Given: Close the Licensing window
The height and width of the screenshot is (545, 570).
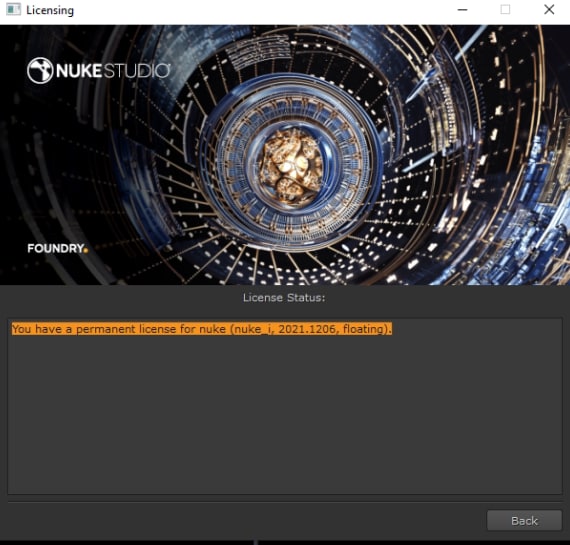Looking at the screenshot, I should coord(549,10).
